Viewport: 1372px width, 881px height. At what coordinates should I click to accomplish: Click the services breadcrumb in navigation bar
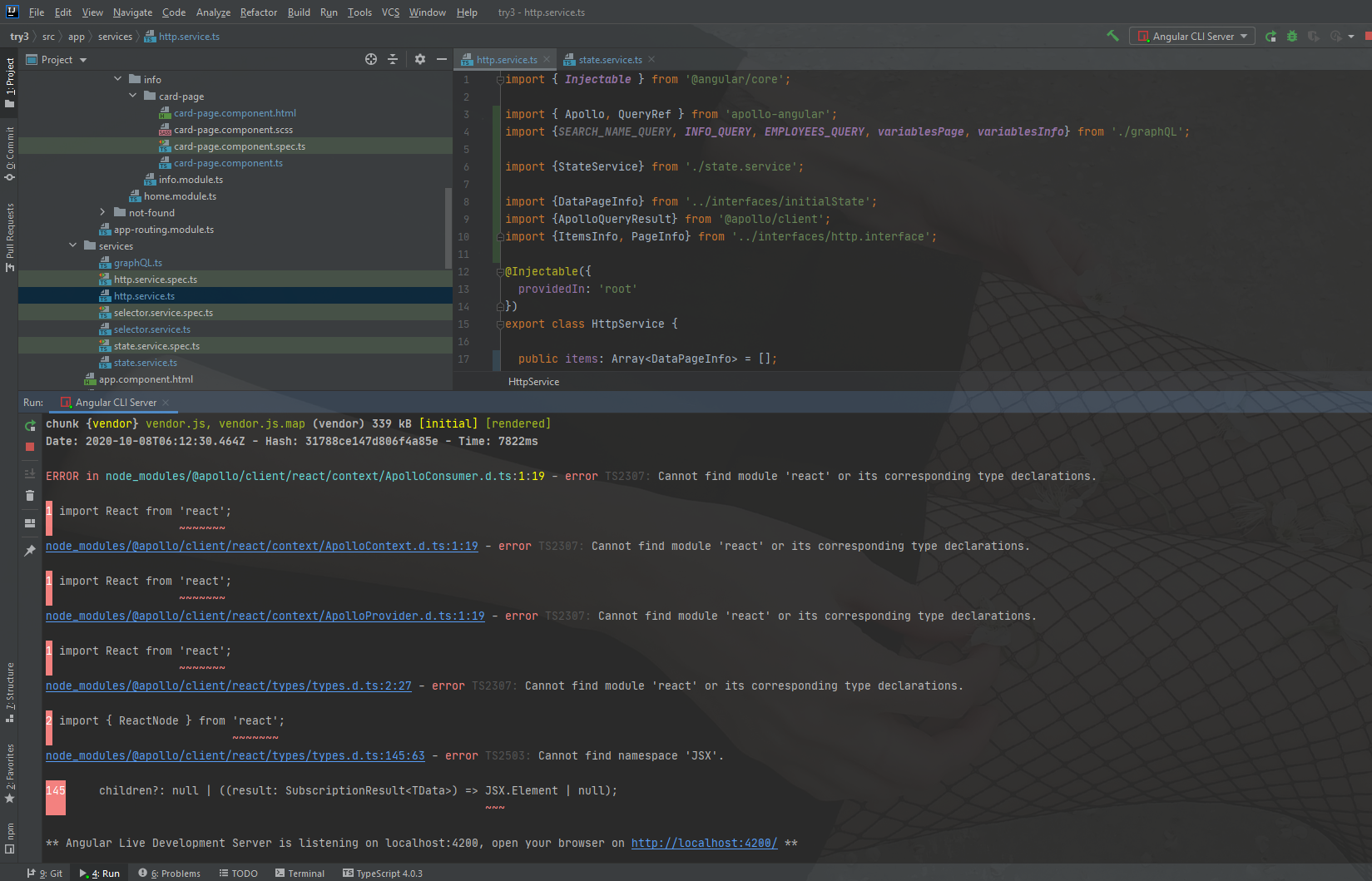pos(115,37)
